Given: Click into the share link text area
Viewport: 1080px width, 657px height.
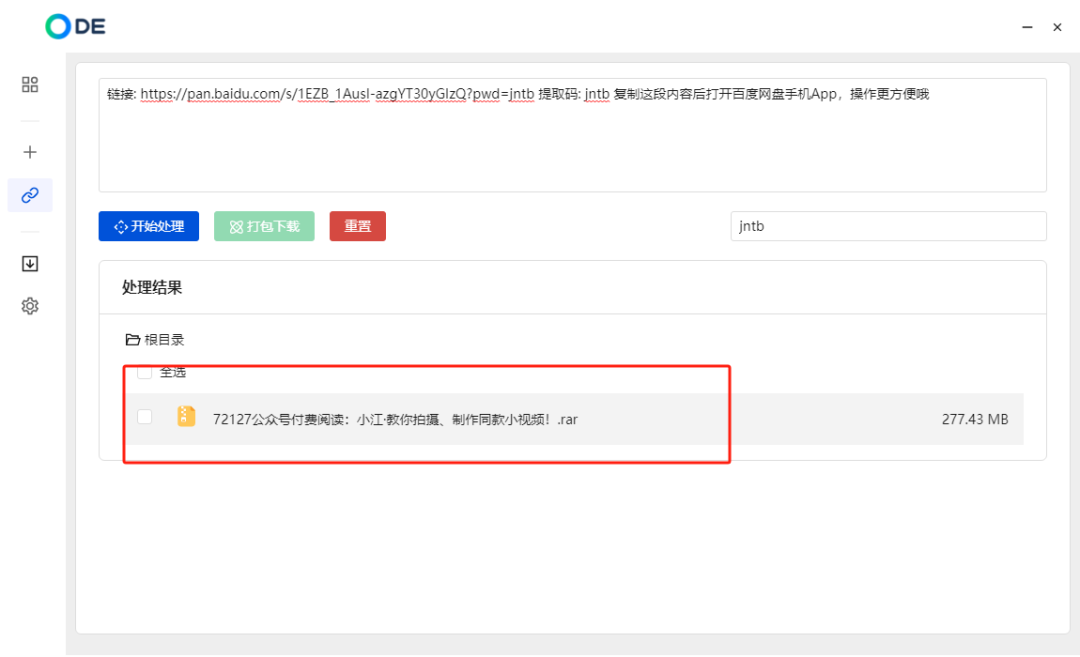Looking at the screenshot, I should point(572,135).
